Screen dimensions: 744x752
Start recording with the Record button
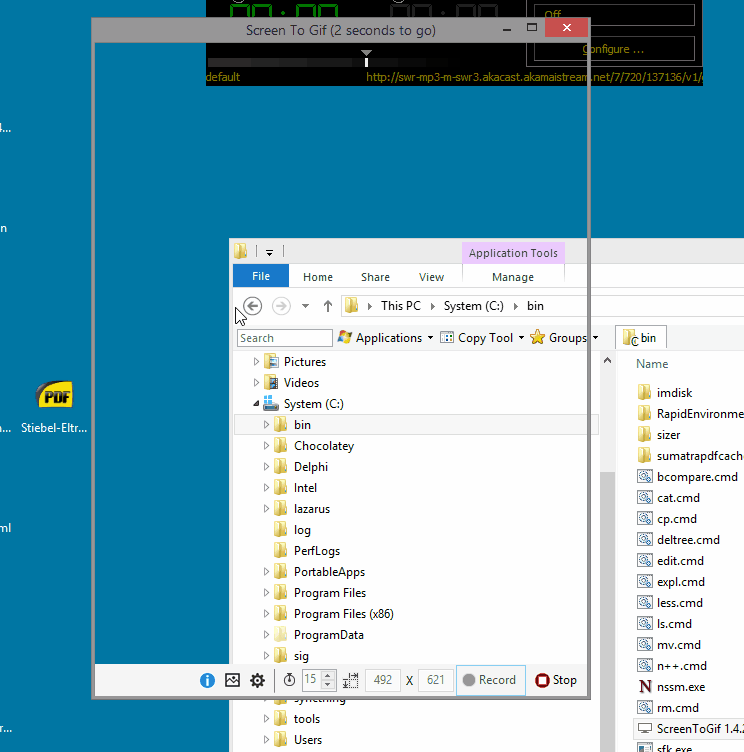(x=490, y=680)
